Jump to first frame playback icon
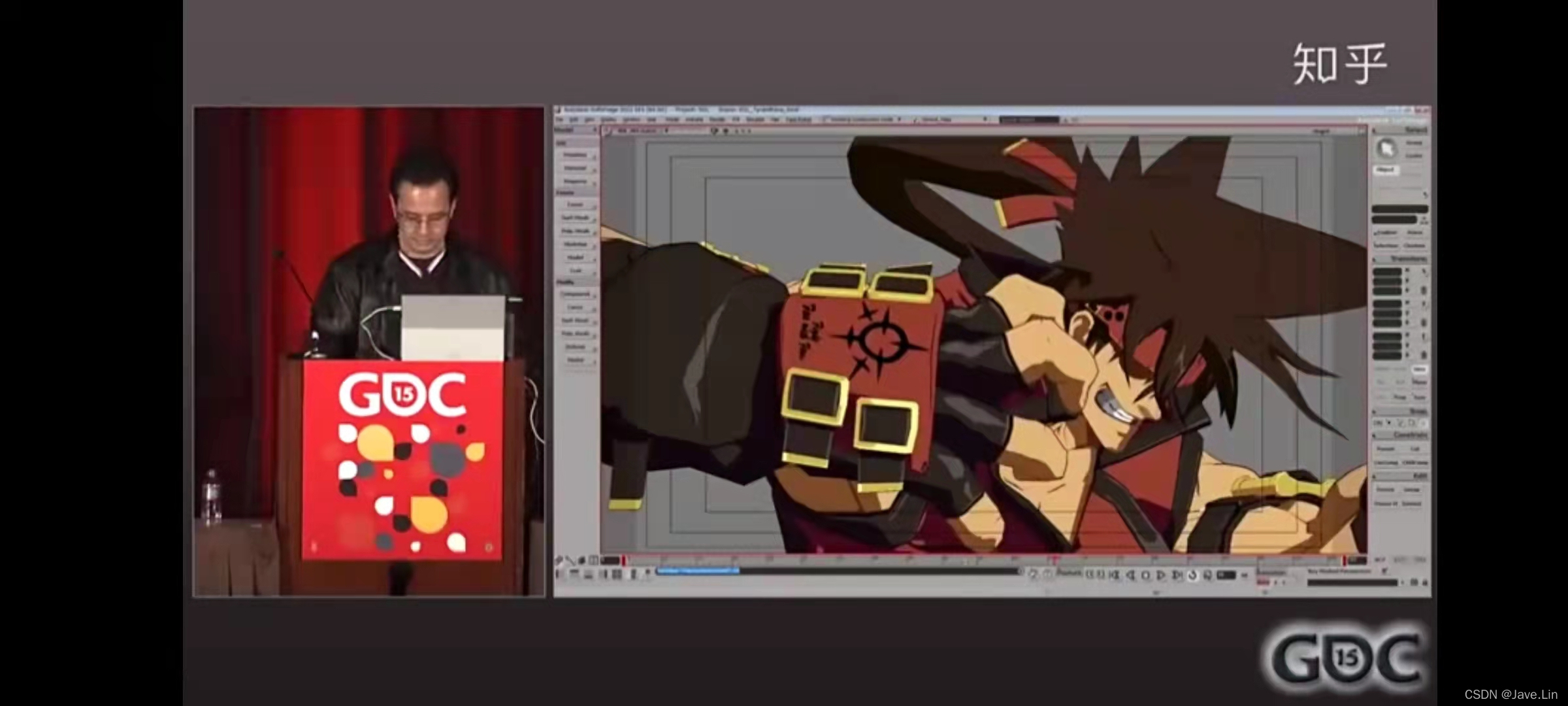The image size is (1568, 706). coord(1115,575)
